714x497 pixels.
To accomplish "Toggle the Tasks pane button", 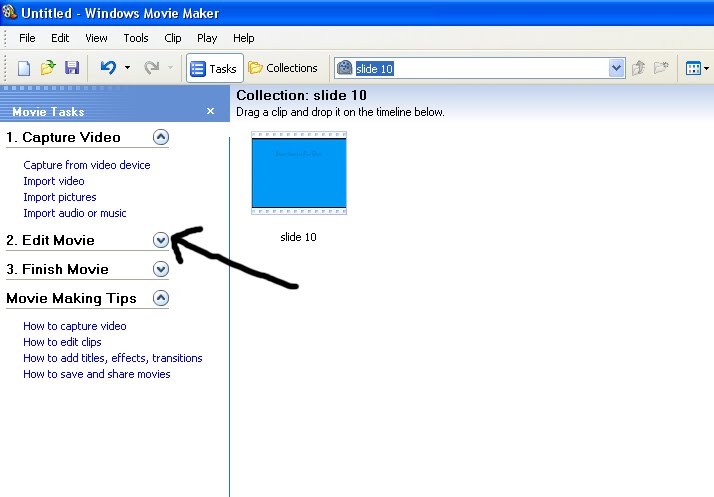I will (214, 68).
